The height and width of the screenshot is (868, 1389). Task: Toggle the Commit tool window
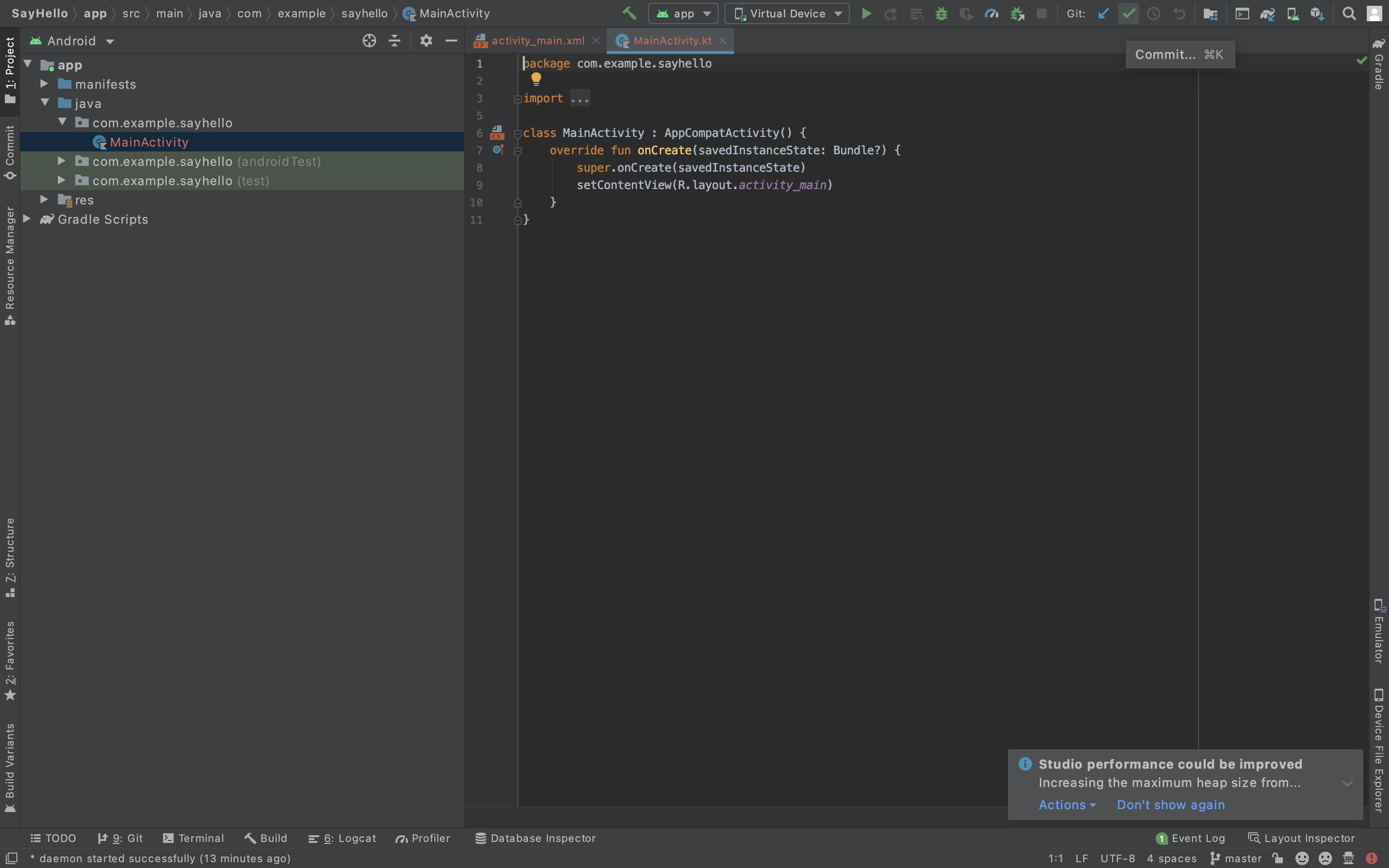[10, 152]
